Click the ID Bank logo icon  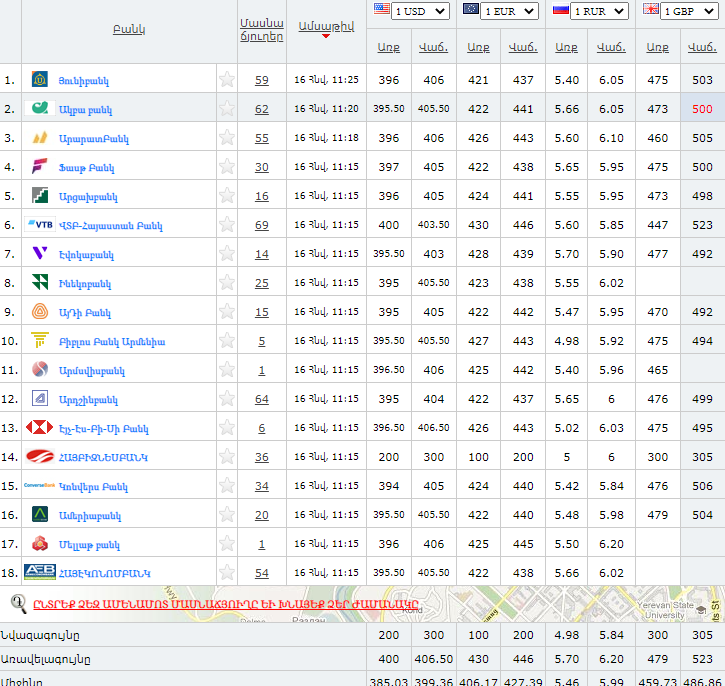pyautogui.click(x=40, y=312)
